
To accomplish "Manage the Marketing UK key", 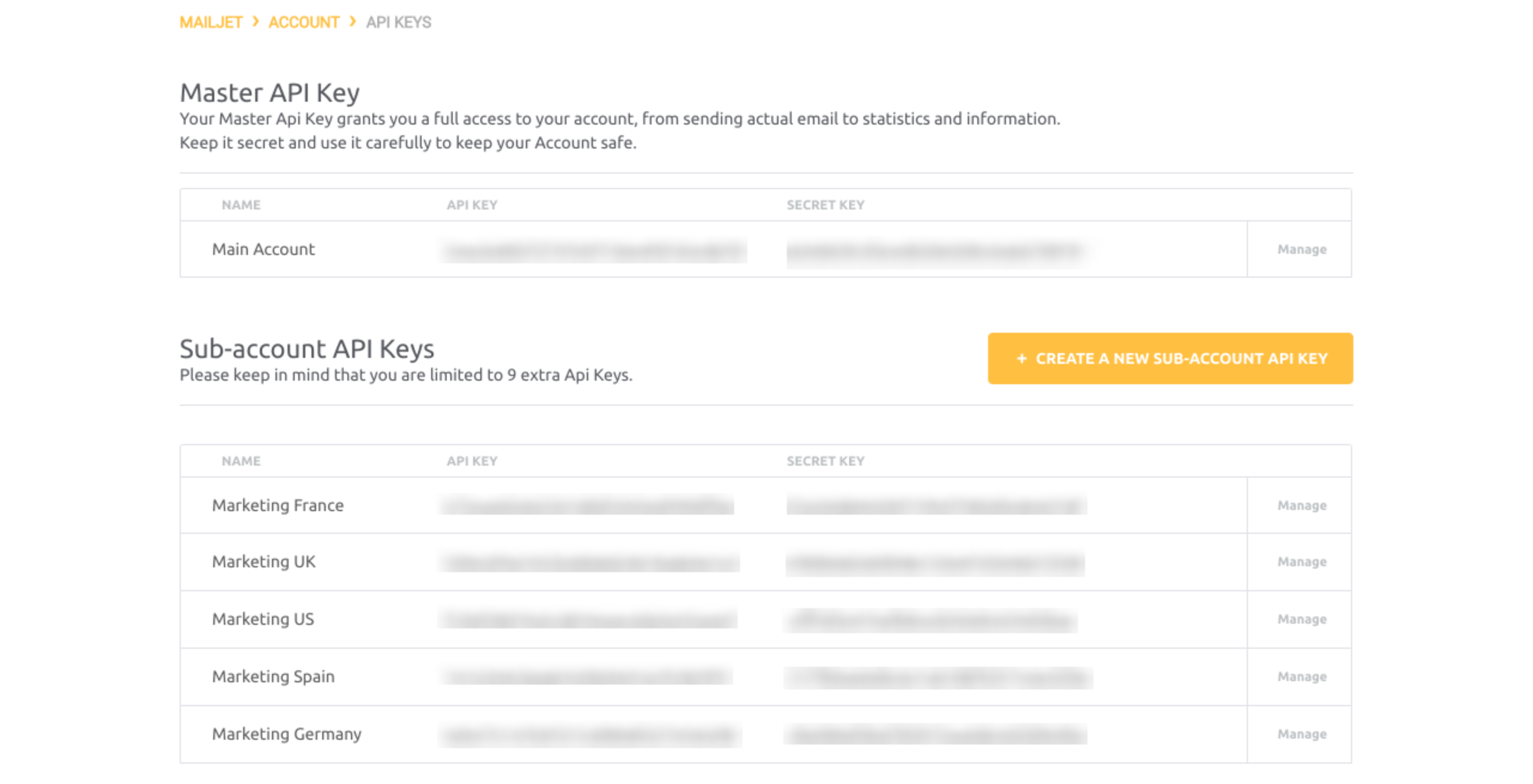I will coord(1301,562).
